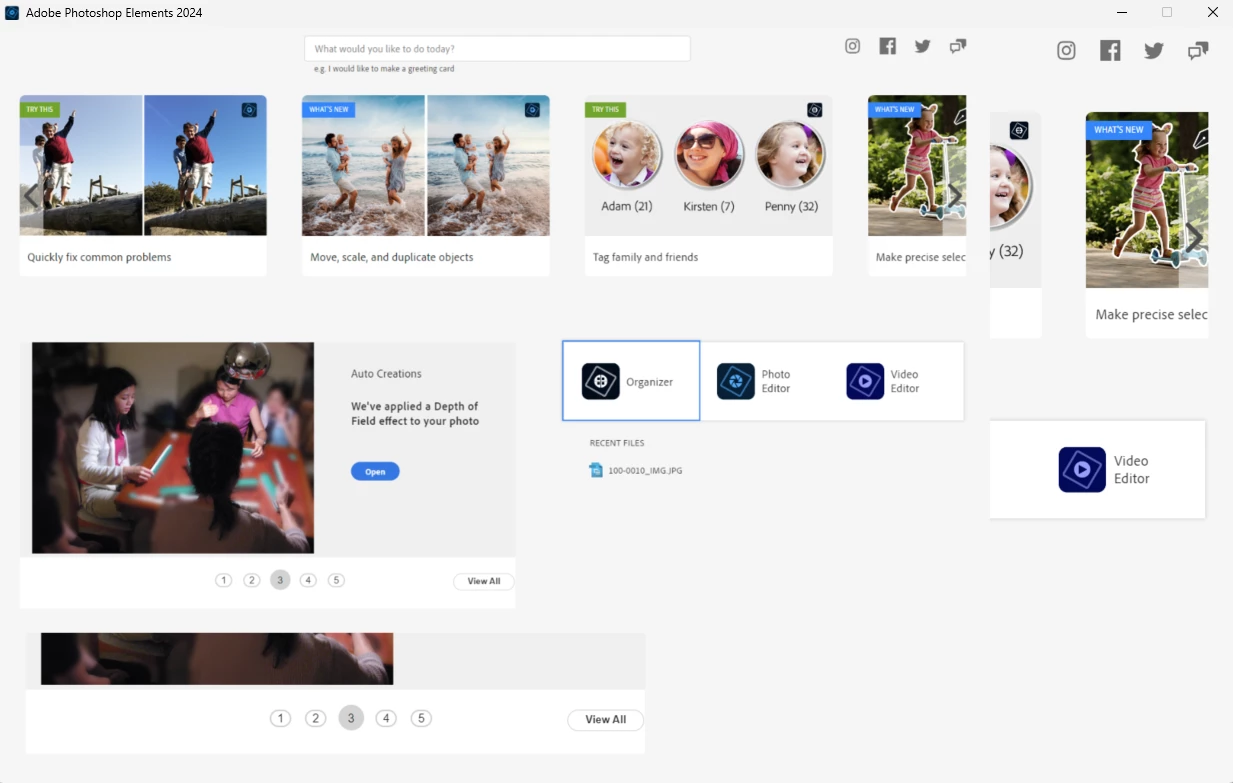The image size is (1233, 783).
Task: Click Organizer badge on Tag family card
Action: click(815, 110)
